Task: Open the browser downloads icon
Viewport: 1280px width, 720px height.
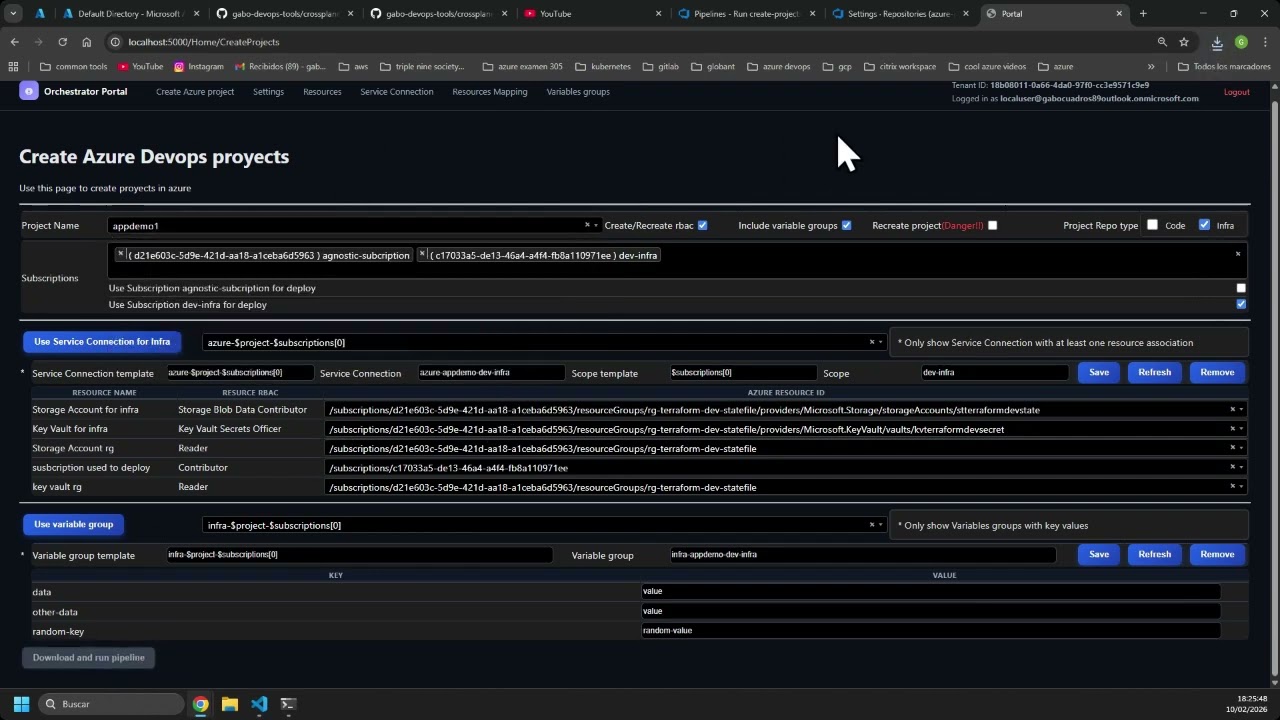Action: pyautogui.click(x=1217, y=42)
